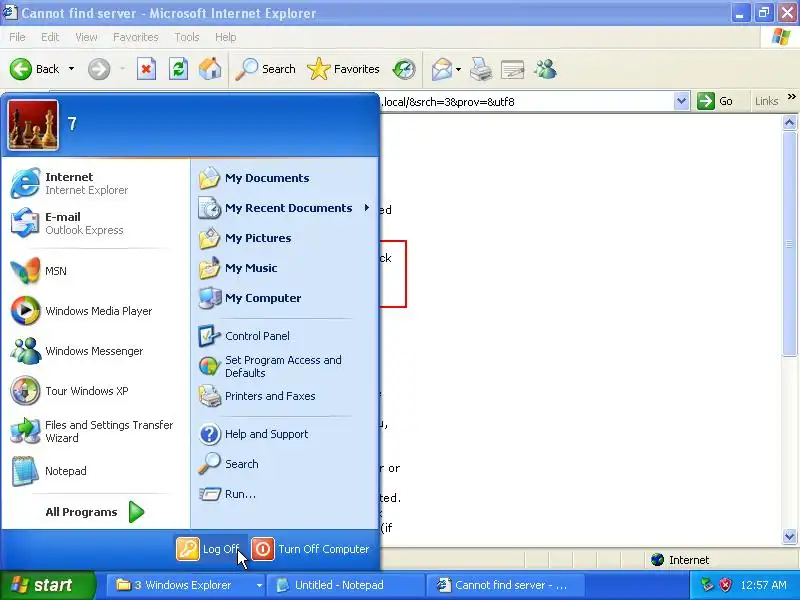Screen dimensions: 800x600
Task: Click the Safely Remove Hardware tray icon
Action: tap(707, 585)
